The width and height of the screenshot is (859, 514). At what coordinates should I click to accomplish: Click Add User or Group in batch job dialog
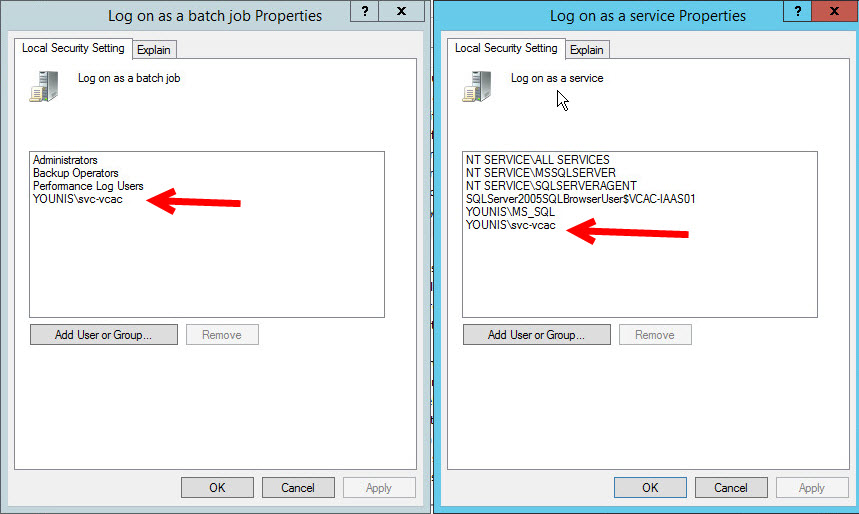104,335
